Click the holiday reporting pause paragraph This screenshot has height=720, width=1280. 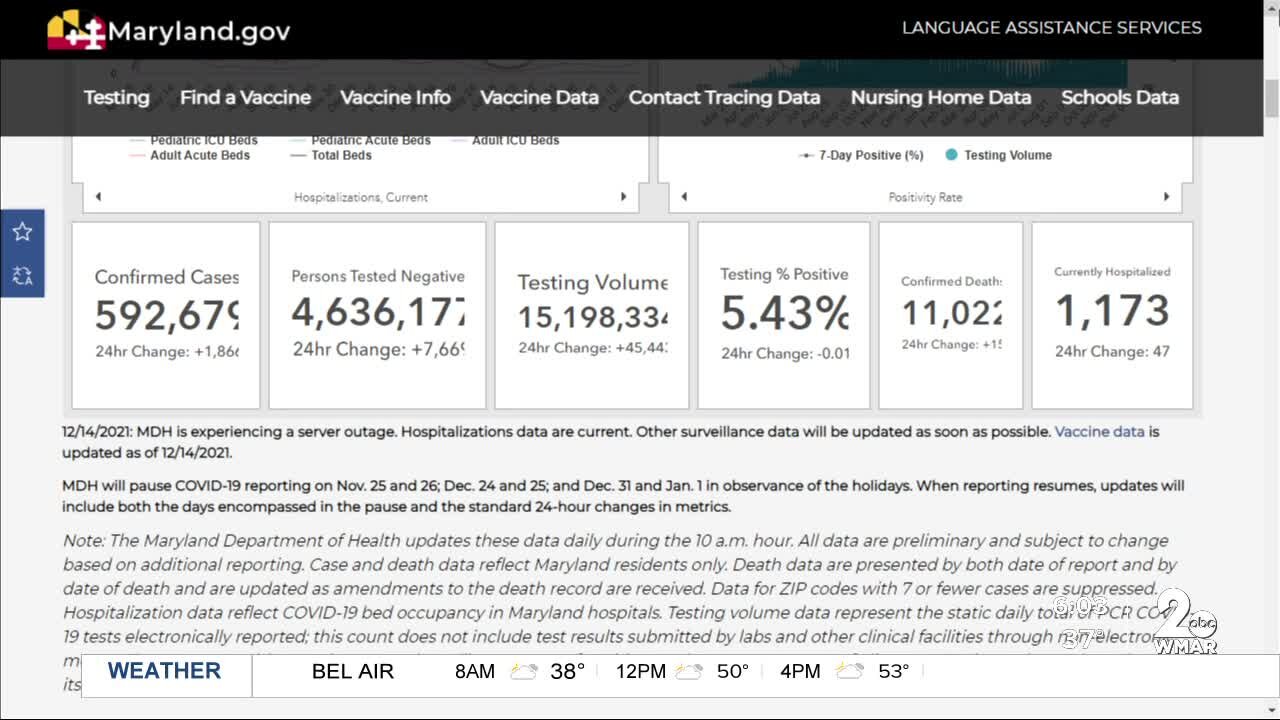click(623, 496)
